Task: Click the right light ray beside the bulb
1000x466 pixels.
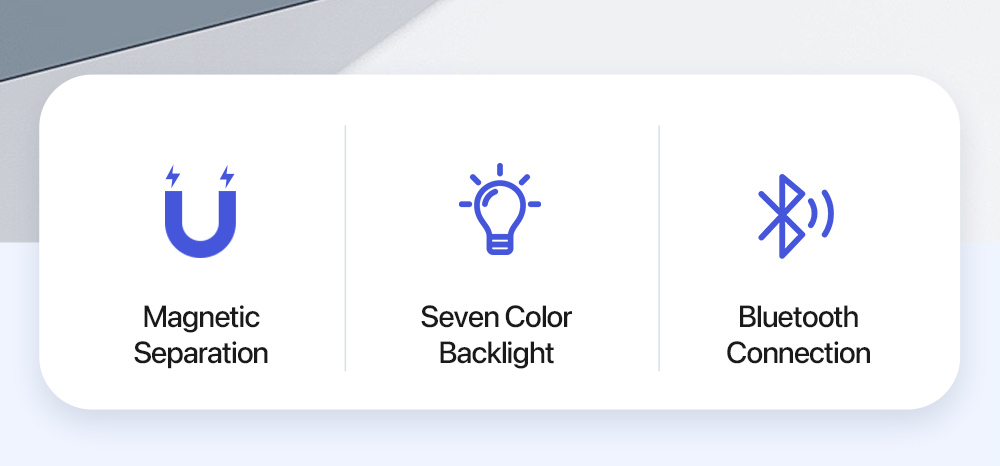Action: pyautogui.click(x=533, y=204)
